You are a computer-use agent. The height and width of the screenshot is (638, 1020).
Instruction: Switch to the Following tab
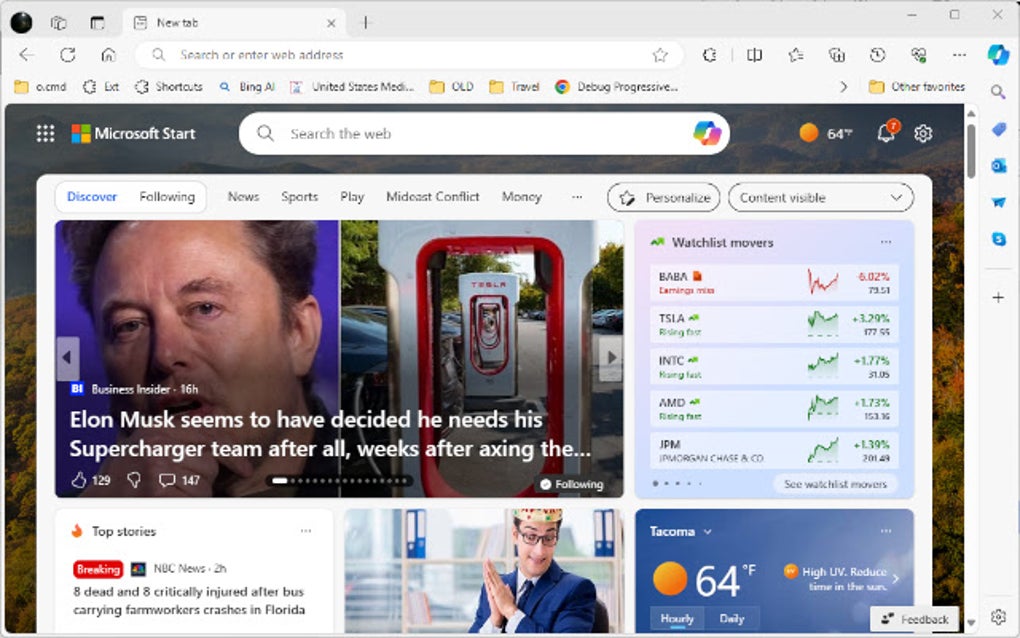pos(167,196)
